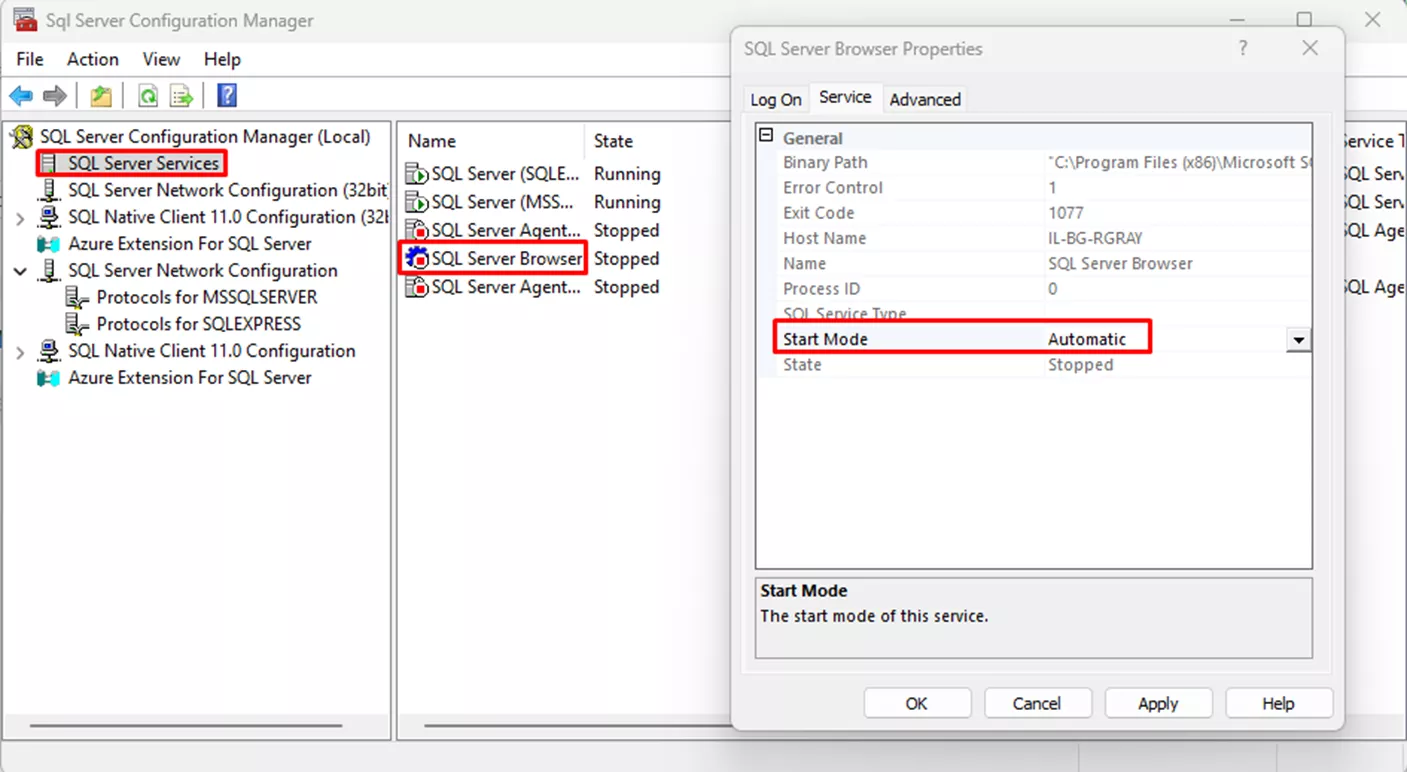Screen dimensions: 1407x772
Task: Select the Service tab
Action: click(845, 97)
